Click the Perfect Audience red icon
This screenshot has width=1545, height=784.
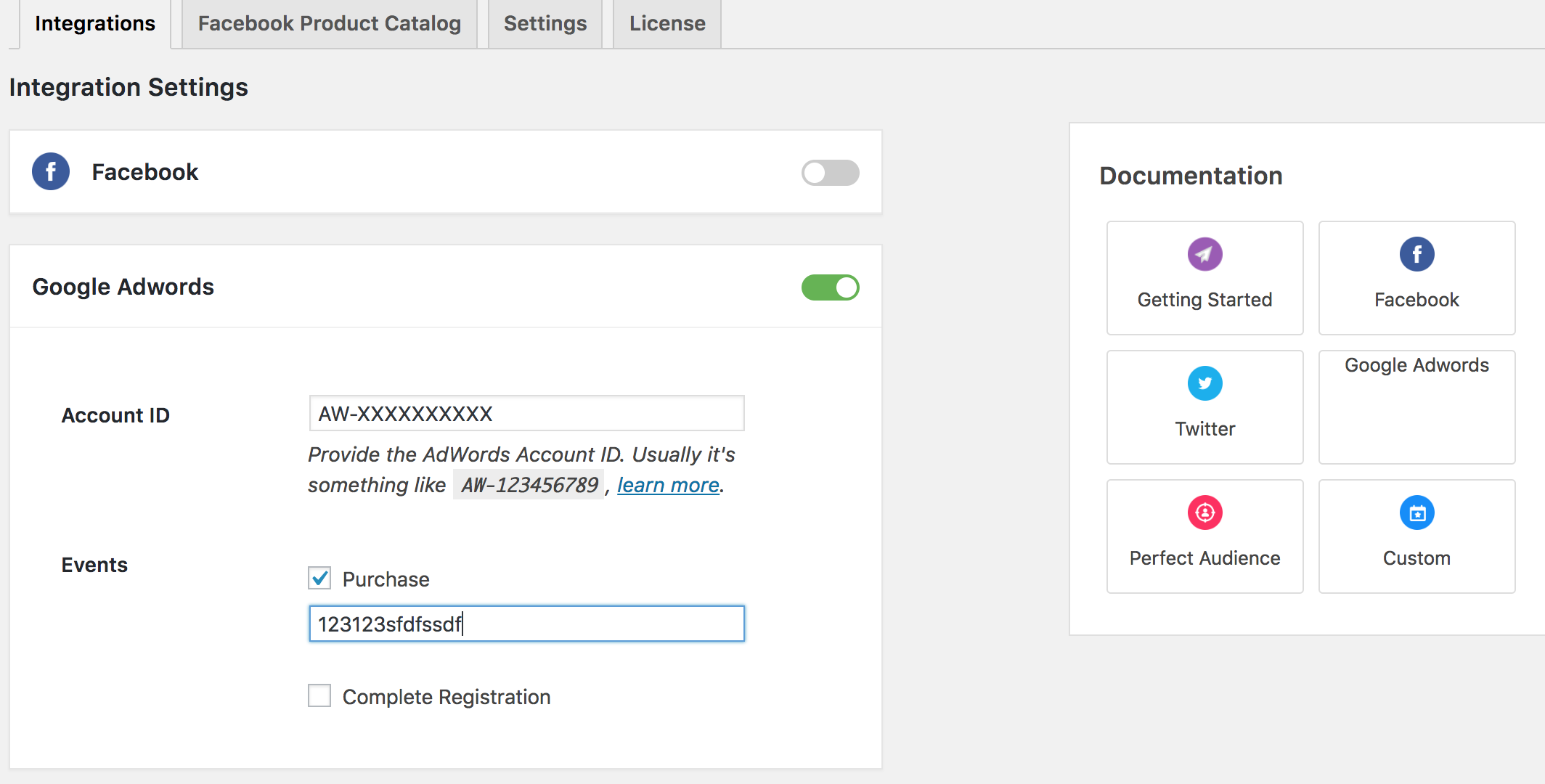[x=1204, y=513]
